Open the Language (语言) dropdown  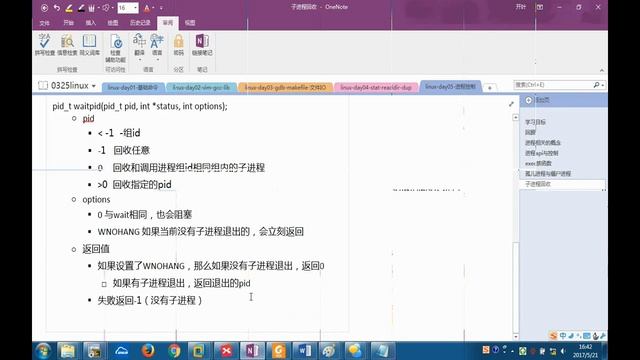(x=157, y=47)
